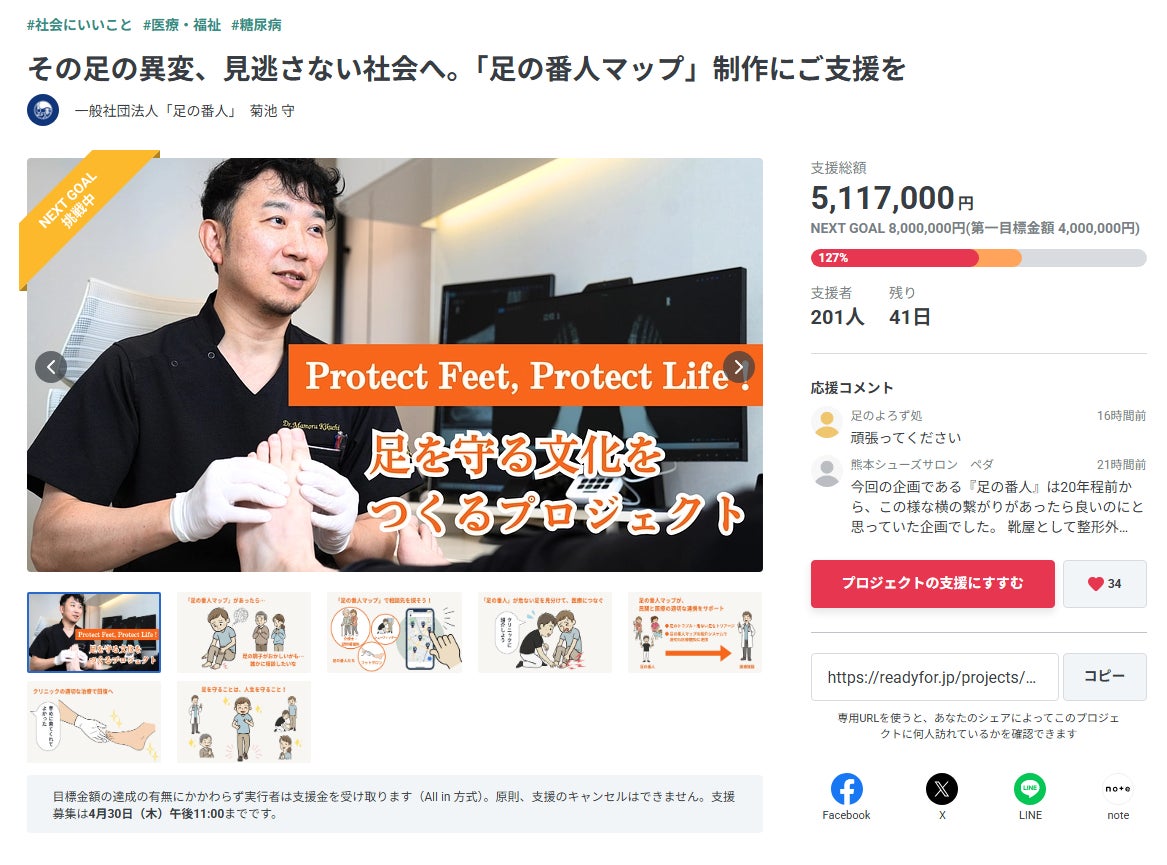Open the #糖尿病 tag
This screenshot has height=865, width=1167.
tap(256, 25)
